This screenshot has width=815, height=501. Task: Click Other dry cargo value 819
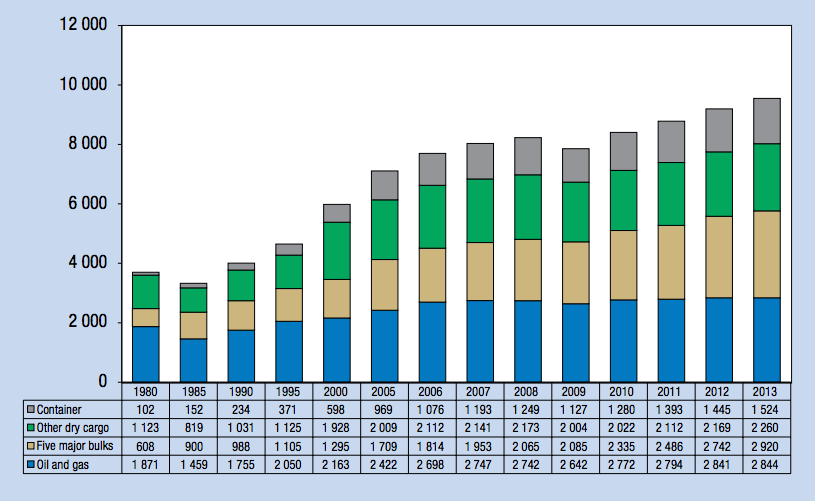(193, 428)
